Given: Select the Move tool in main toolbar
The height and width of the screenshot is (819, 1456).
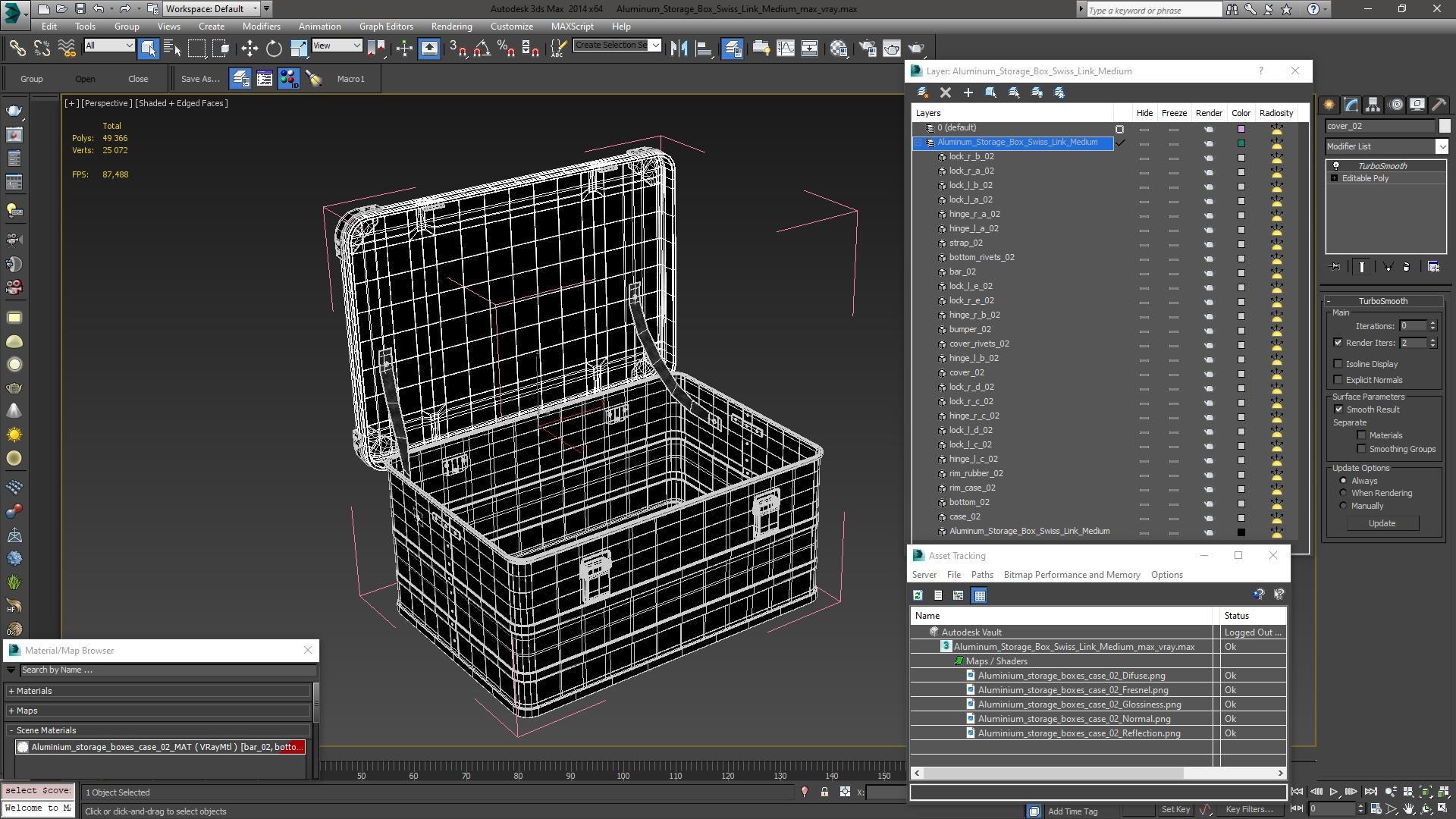Looking at the screenshot, I should coord(249,49).
